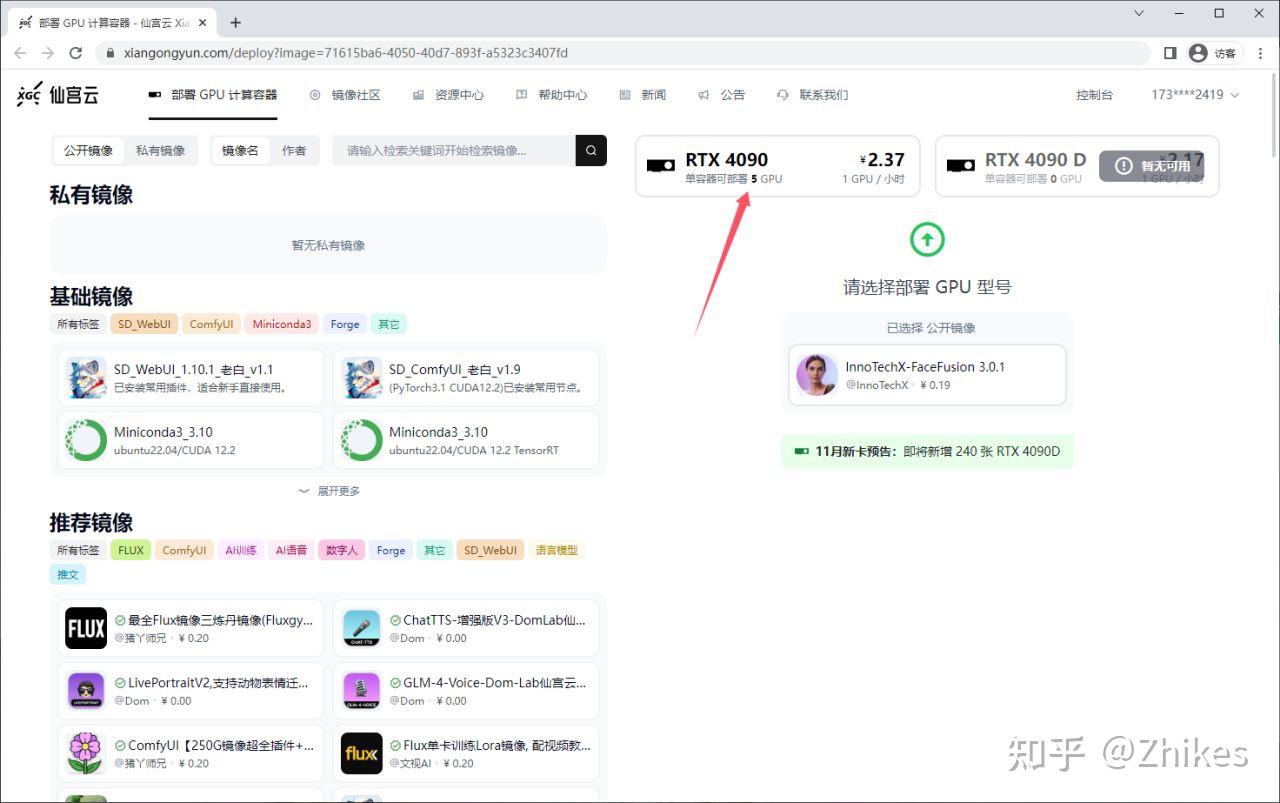This screenshot has width=1280, height=803.
Task: Switch to 公开镜像 toggle
Action: 88,151
